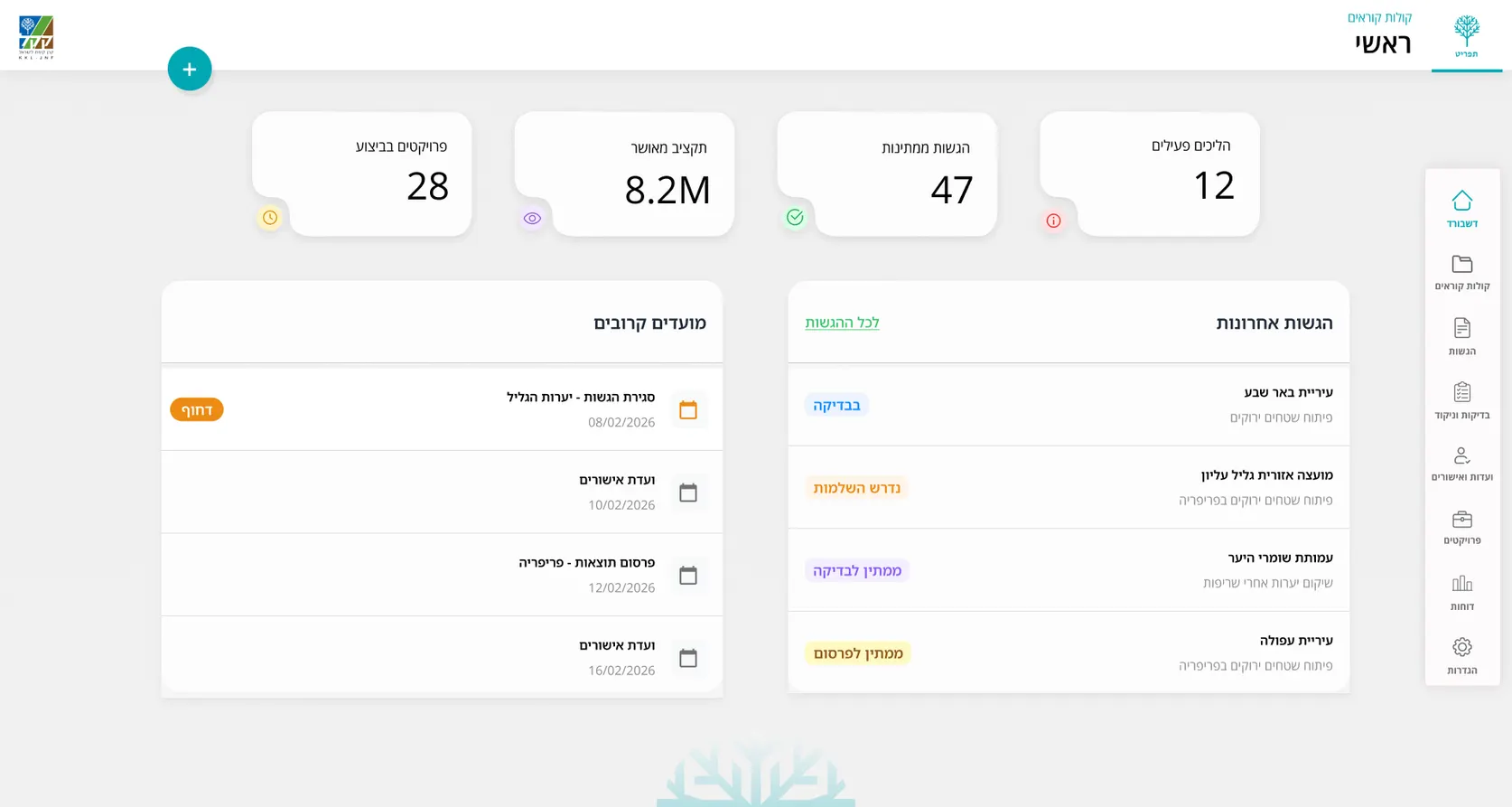Image resolution: width=1512 pixels, height=807 pixels.
Task: Open the עמותת שומרי היער submission
Action: pyautogui.click(x=1069, y=570)
